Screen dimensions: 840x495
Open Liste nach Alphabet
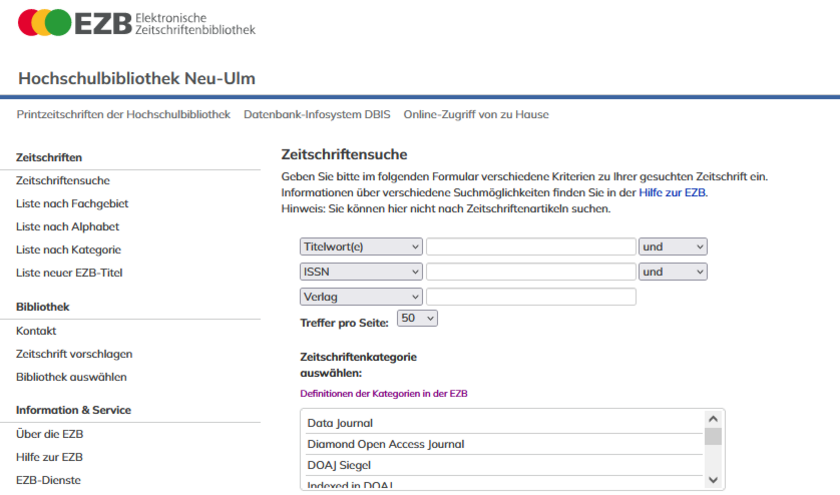pos(68,227)
